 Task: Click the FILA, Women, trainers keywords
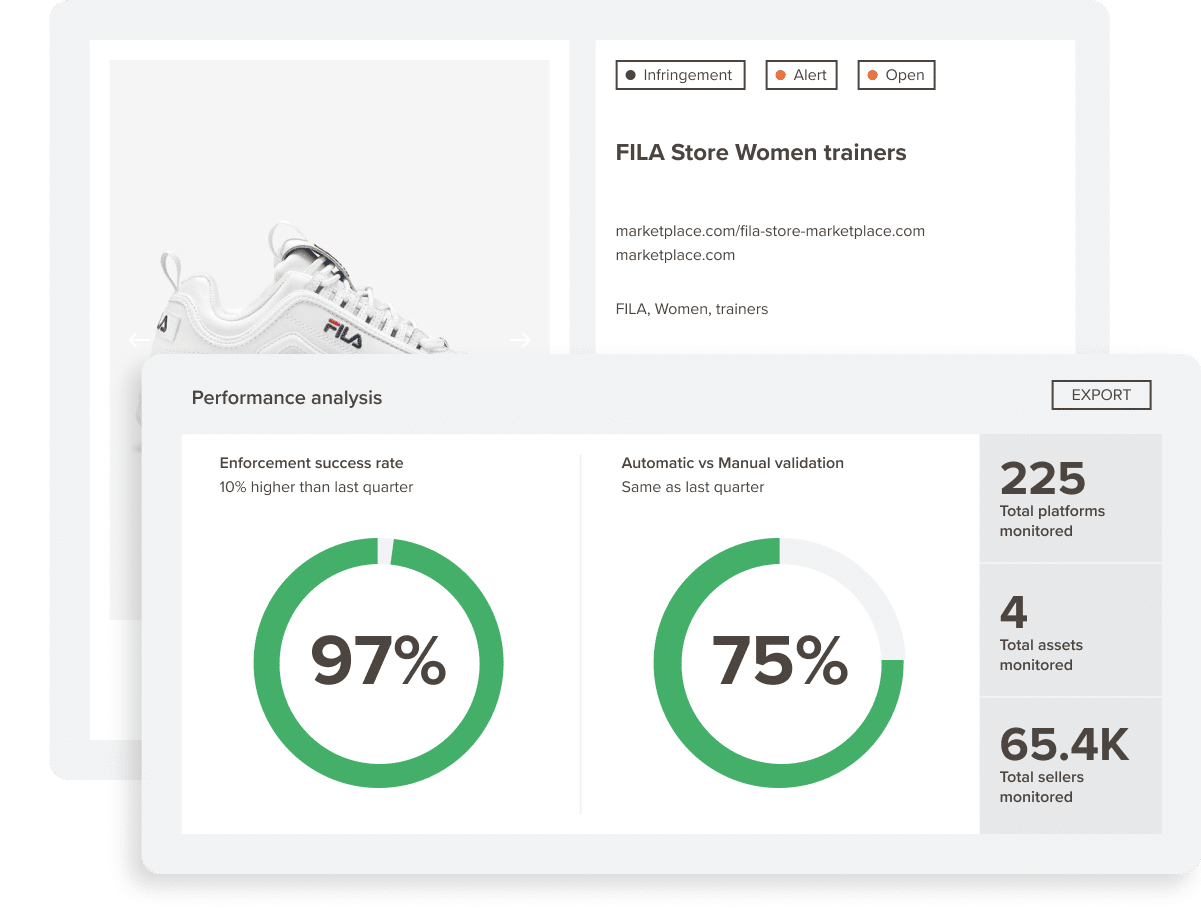[692, 309]
